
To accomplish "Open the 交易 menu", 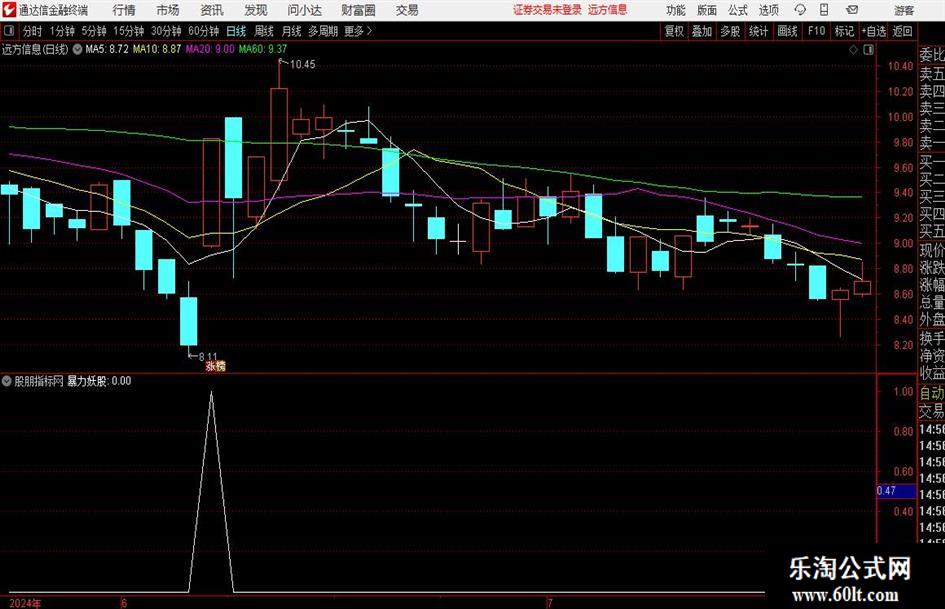I will click(407, 10).
